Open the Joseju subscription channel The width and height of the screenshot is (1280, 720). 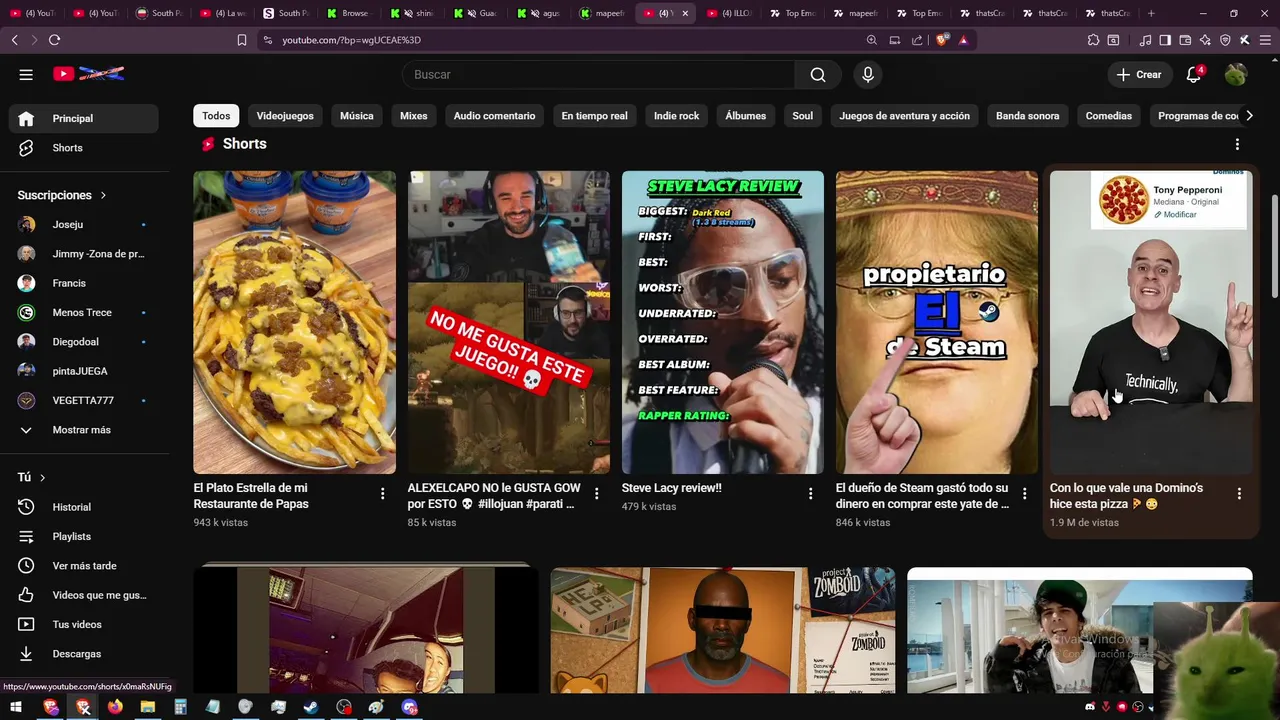[84, 225]
